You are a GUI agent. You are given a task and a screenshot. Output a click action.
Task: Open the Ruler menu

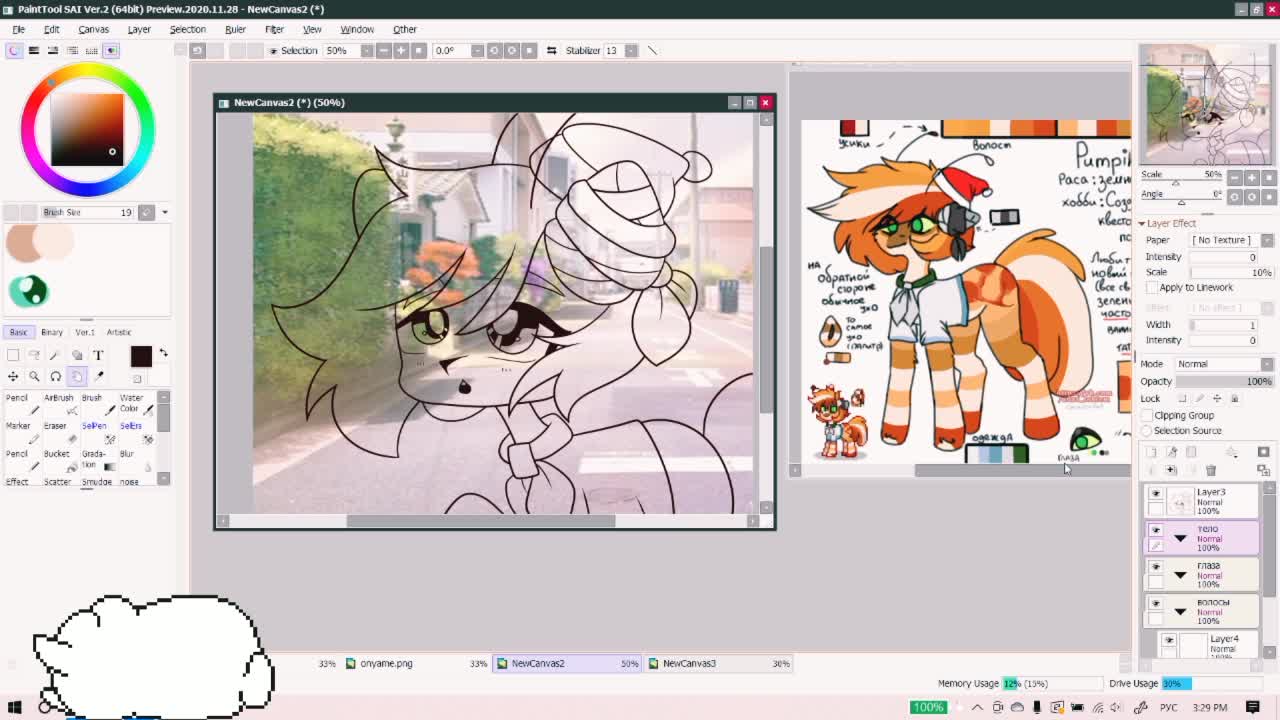click(x=235, y=29)
